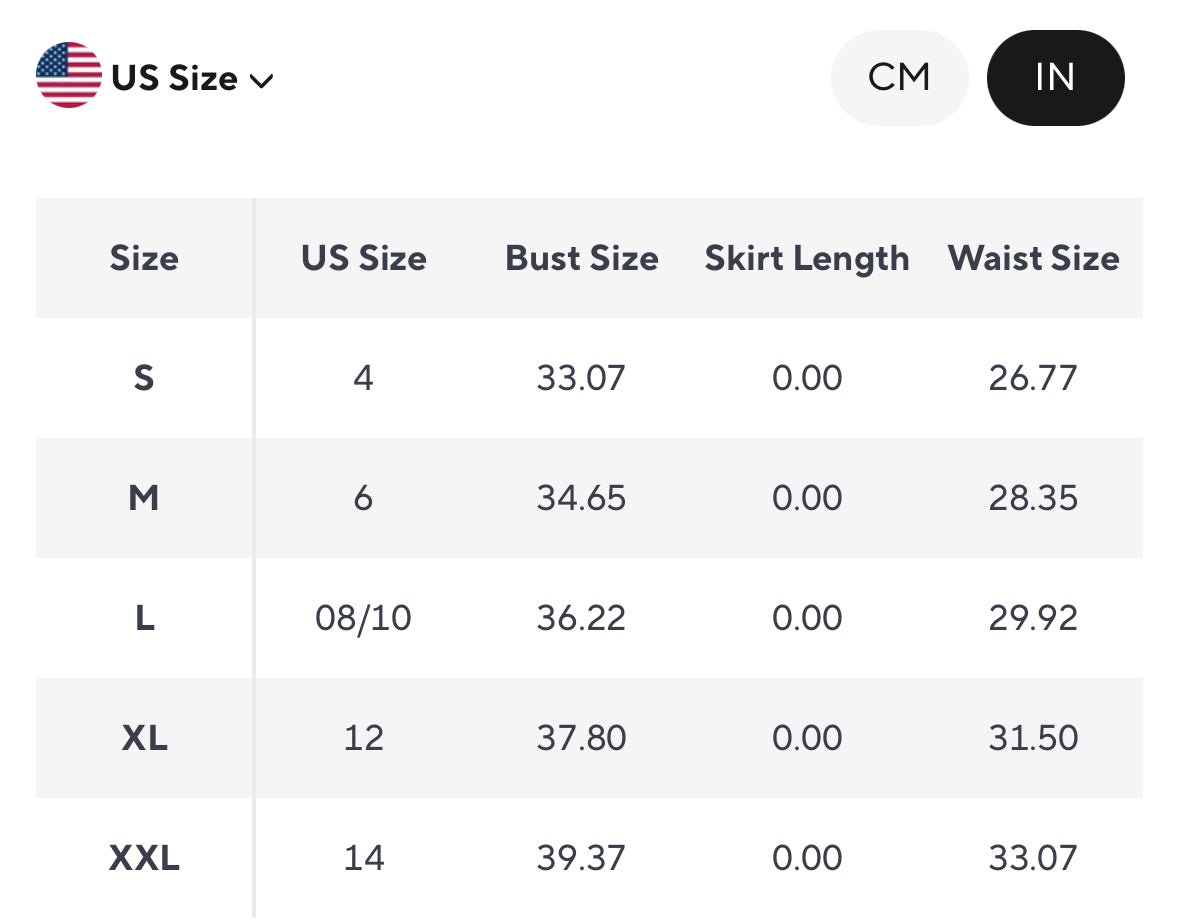1179x920 pixels.
Task: Open the US Size dropdown
Action: 175,78
